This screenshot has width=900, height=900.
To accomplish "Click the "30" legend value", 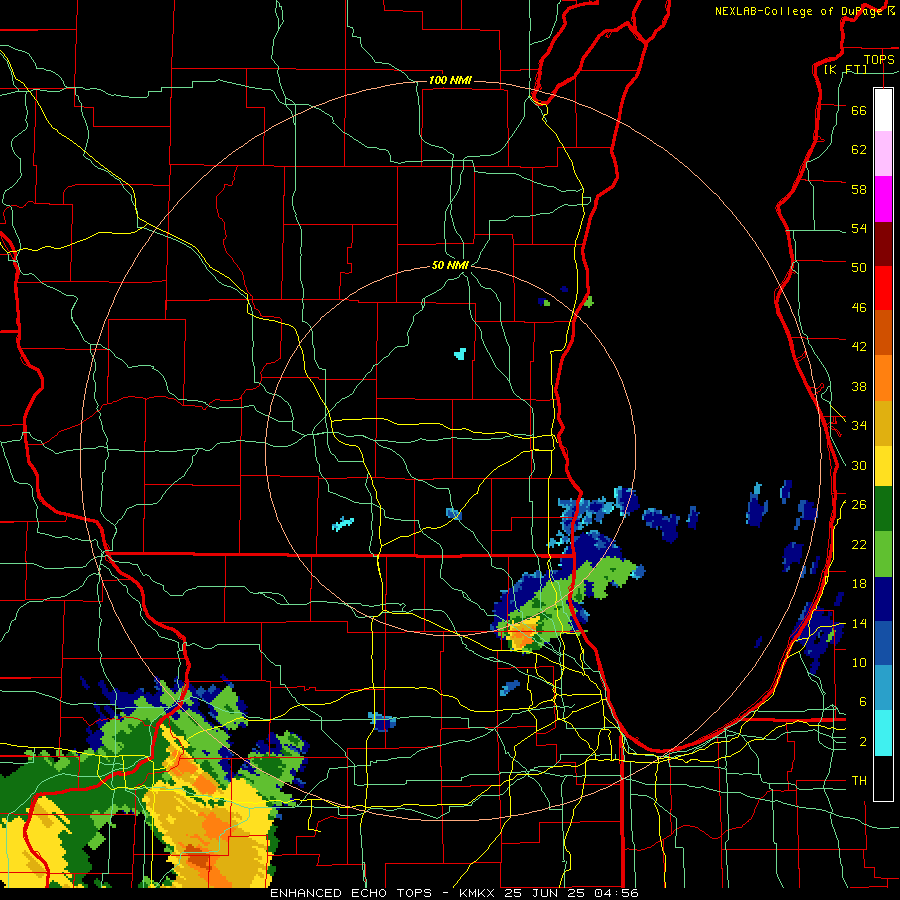I will click(x=859, y=465).
